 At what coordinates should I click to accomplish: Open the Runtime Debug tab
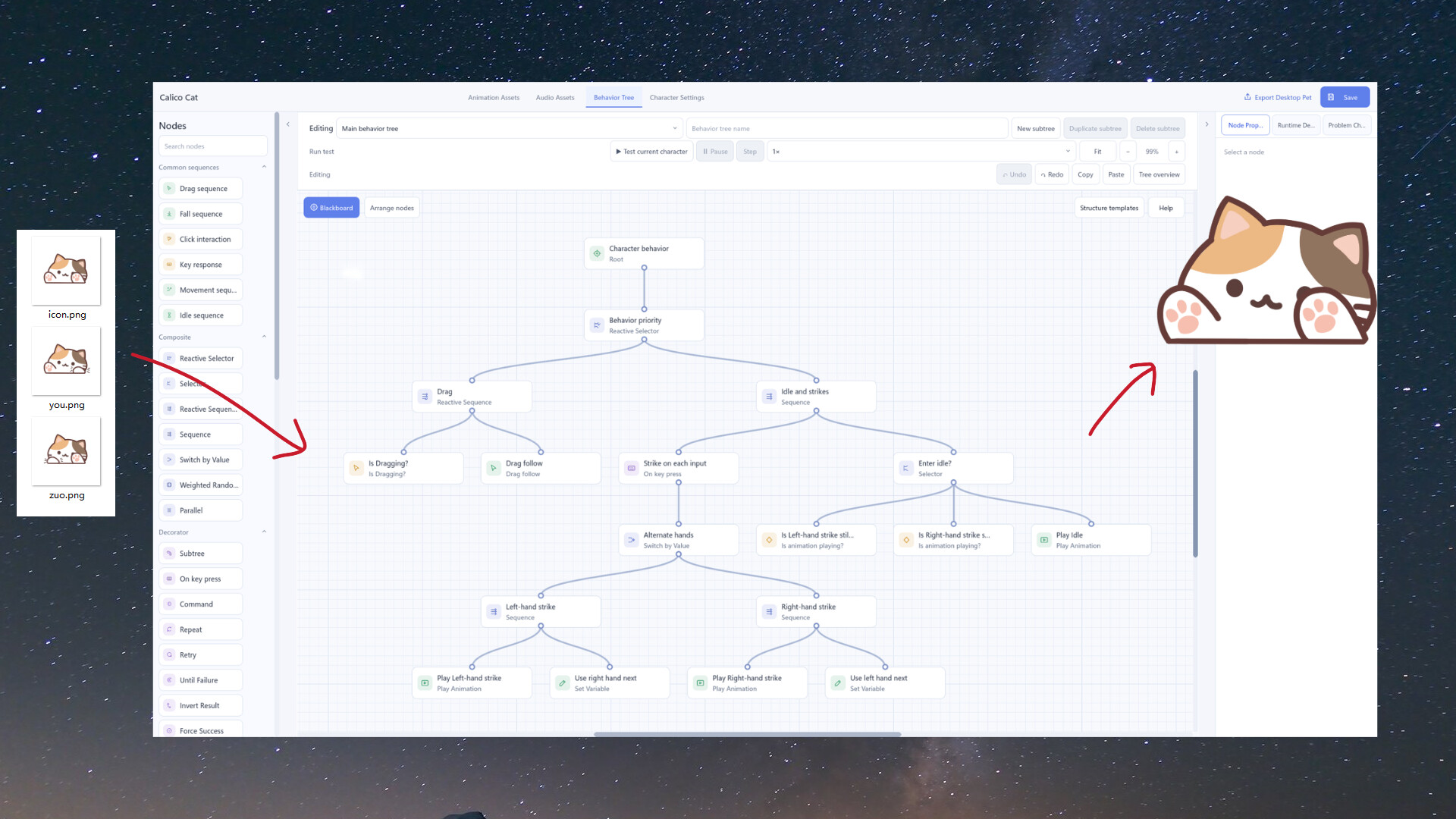click(1296, 125)
